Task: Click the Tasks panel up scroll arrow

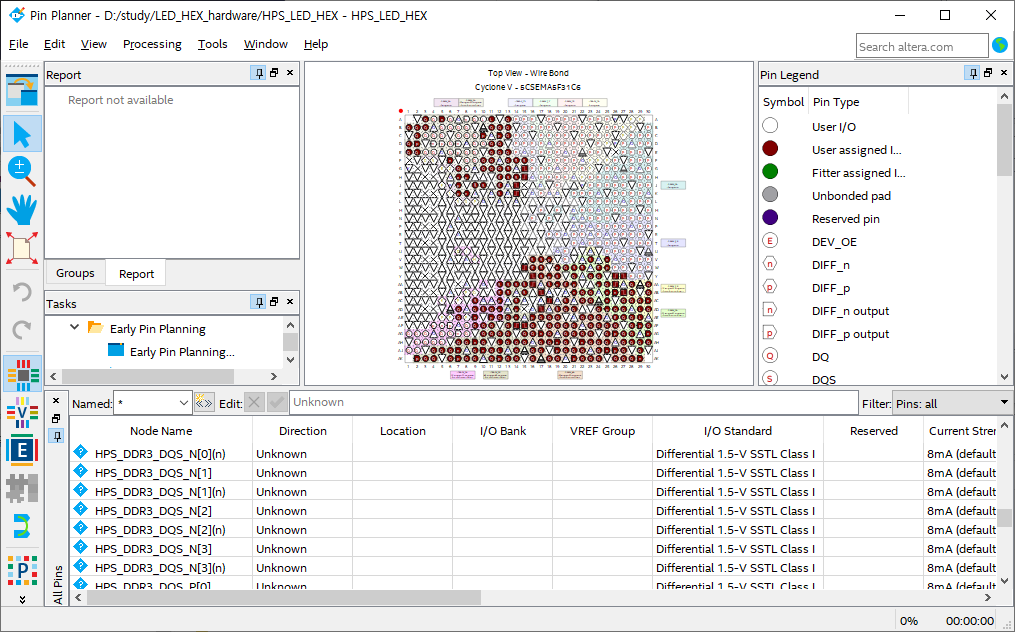Action: (x=291, y=325)
